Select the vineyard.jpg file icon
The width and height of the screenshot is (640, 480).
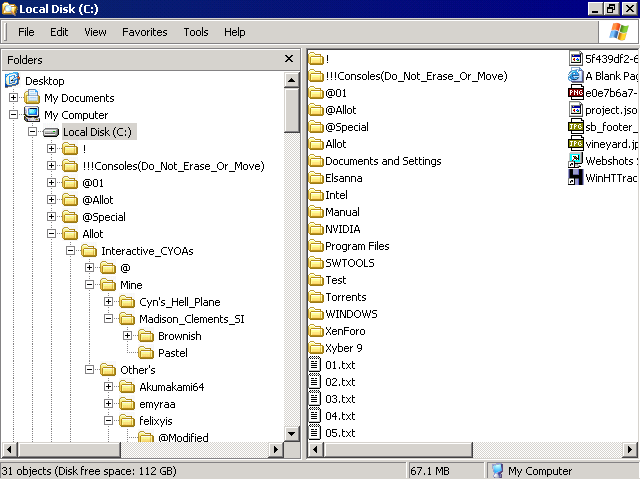576,144
